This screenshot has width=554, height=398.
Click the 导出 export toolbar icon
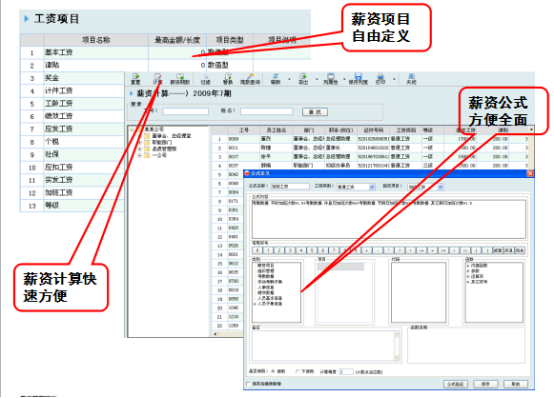pos(303,78)
